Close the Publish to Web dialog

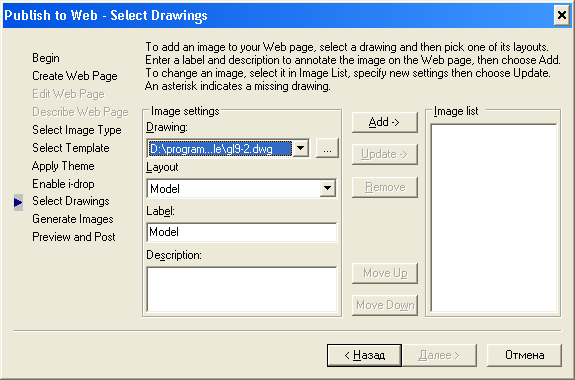(561, 15)
